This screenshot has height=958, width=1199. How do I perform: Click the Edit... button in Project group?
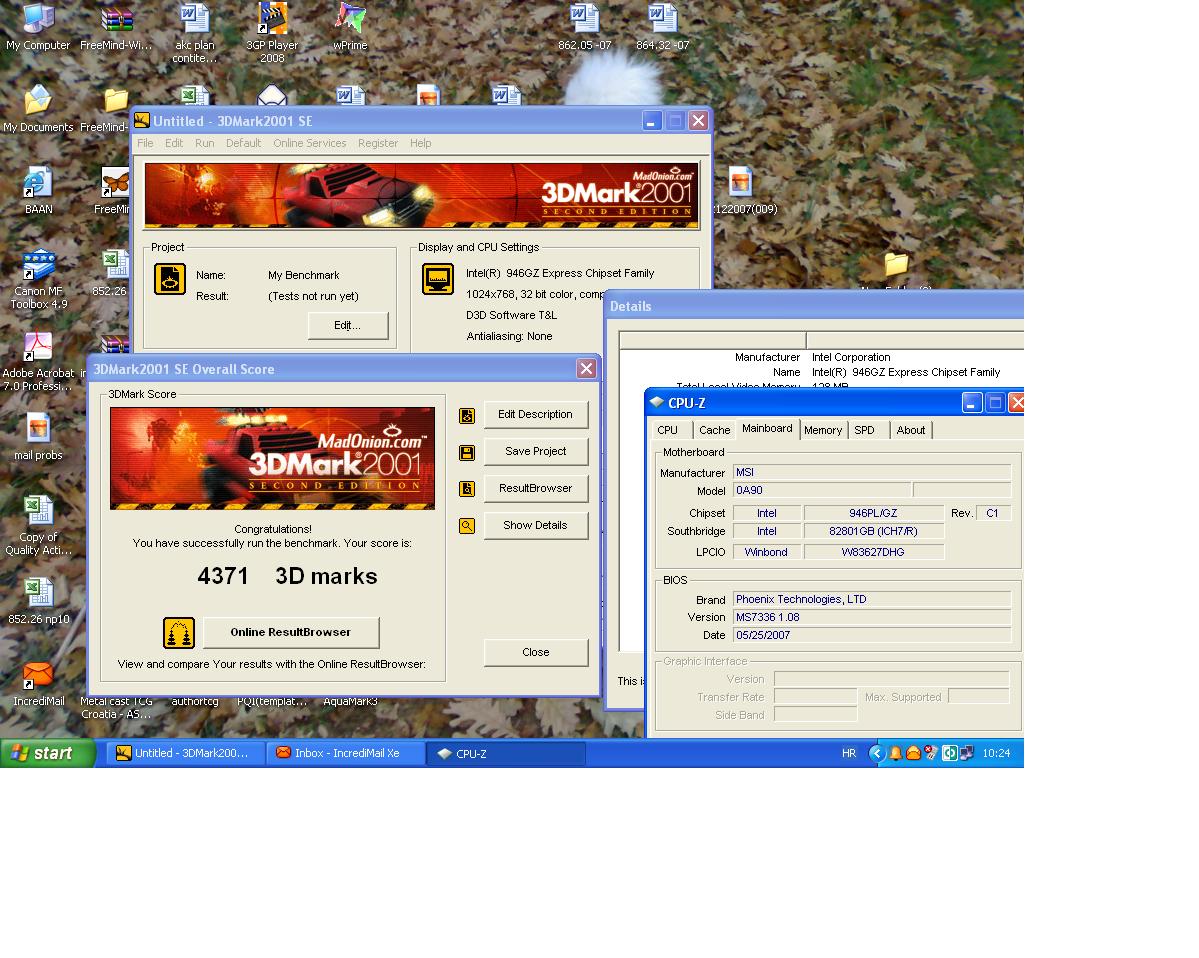tap(348, 326)
